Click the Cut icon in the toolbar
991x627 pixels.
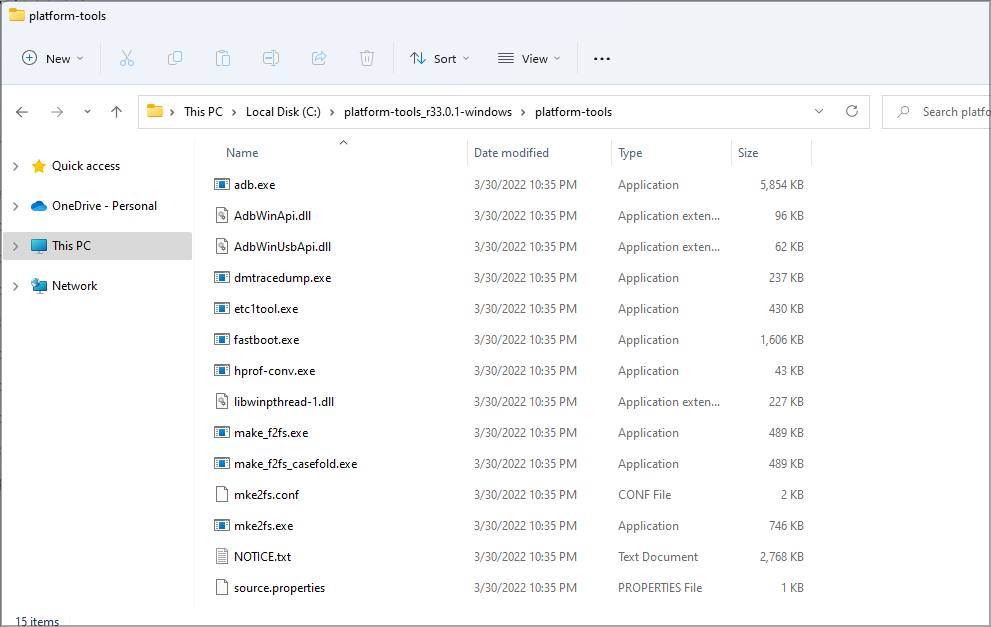coord(126,58)
